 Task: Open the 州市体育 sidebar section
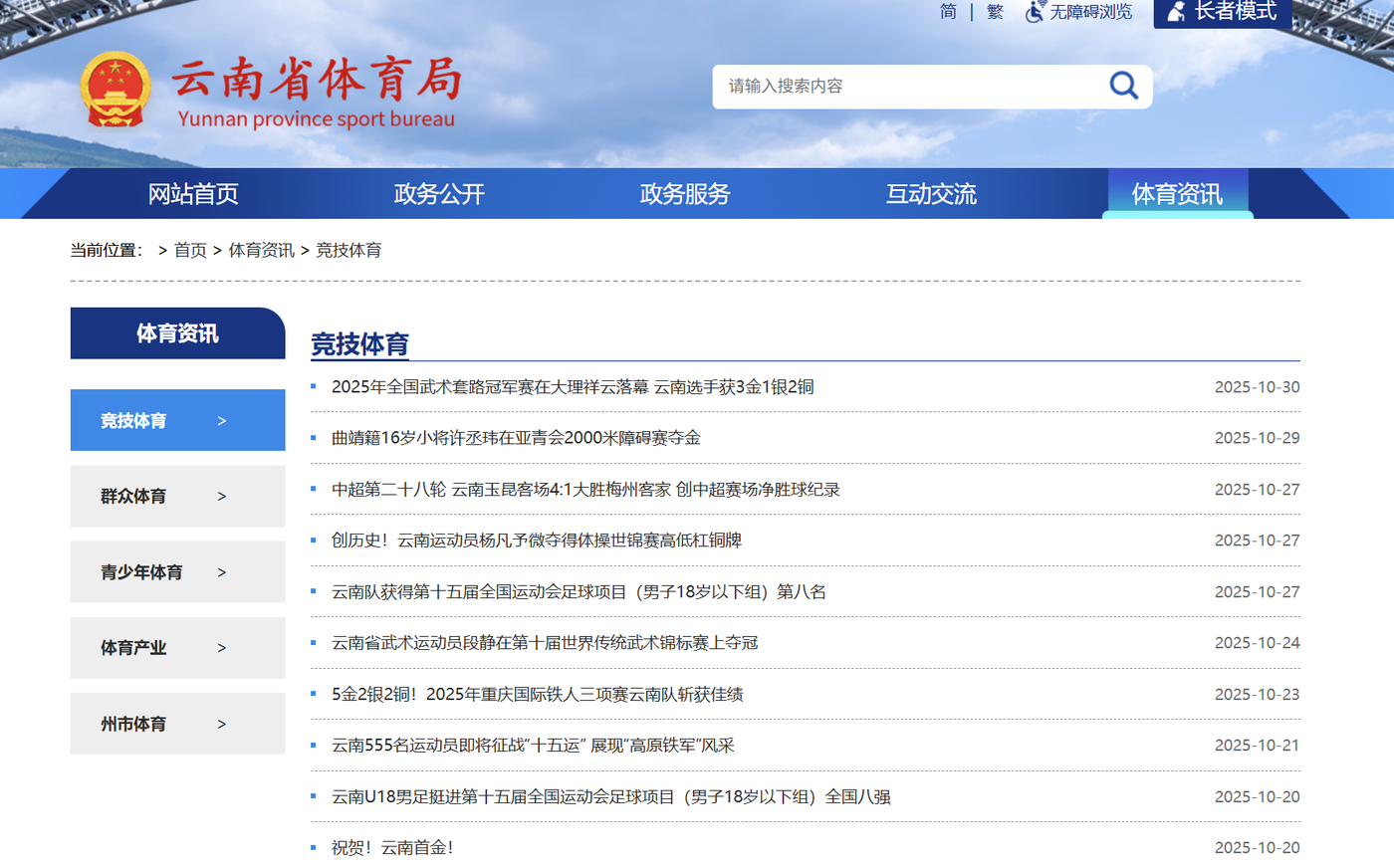(x=133, y=724)
